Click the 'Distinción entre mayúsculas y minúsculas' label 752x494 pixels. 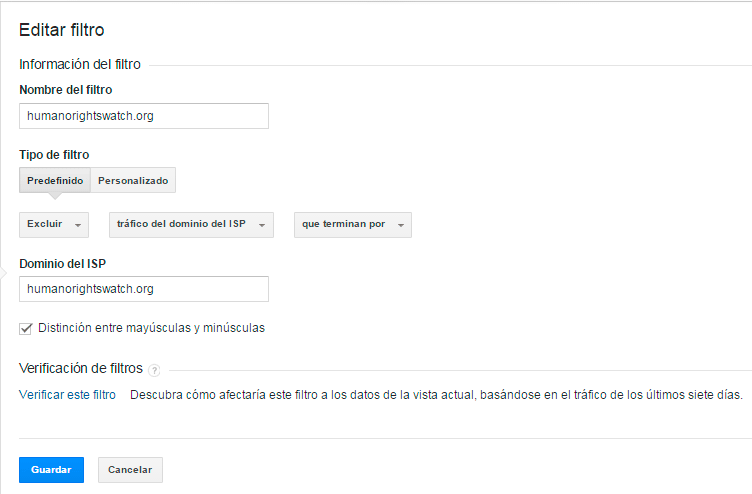click(x=151, y=328)
